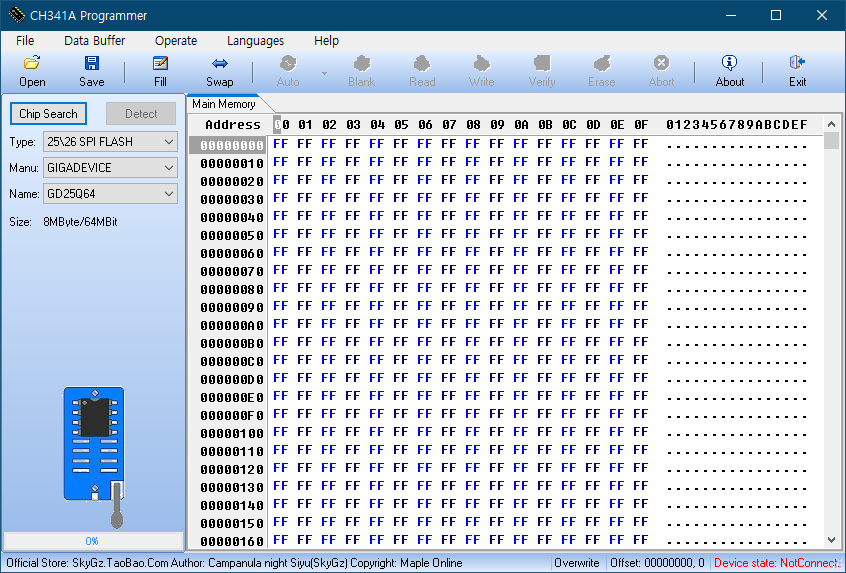
Task: Open the Manu dropdown GIGADEVICE
Action: point(110,168)
